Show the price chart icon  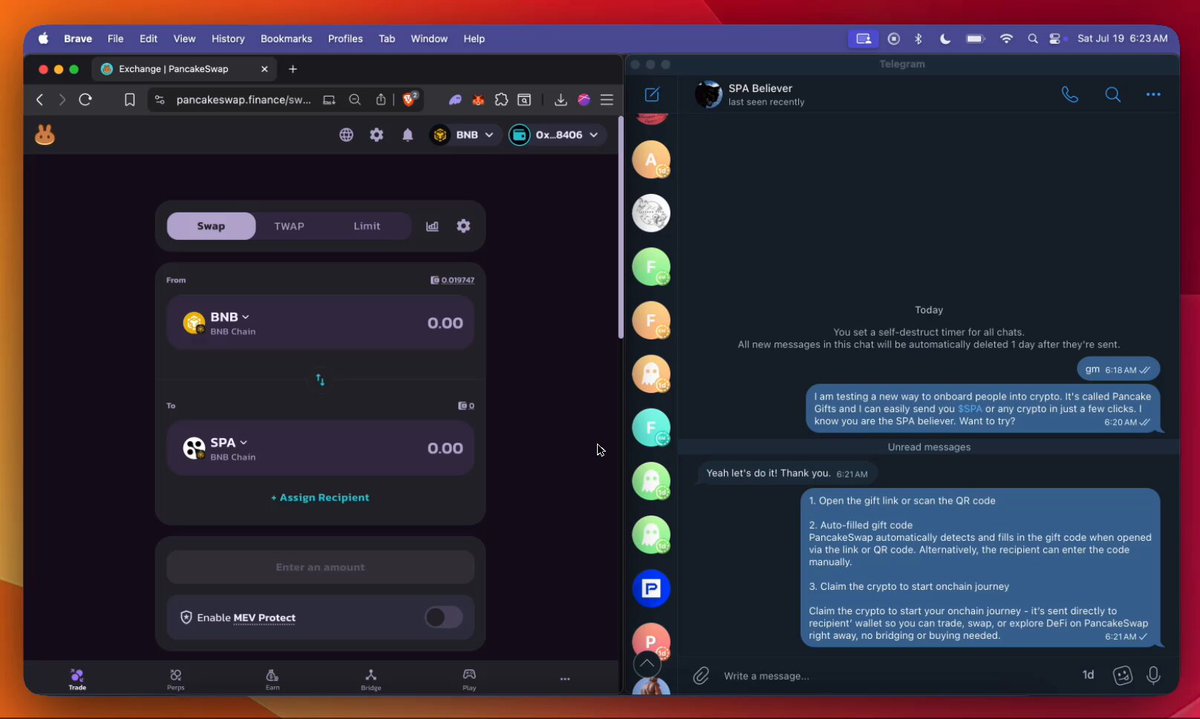(x=432, y=226)
